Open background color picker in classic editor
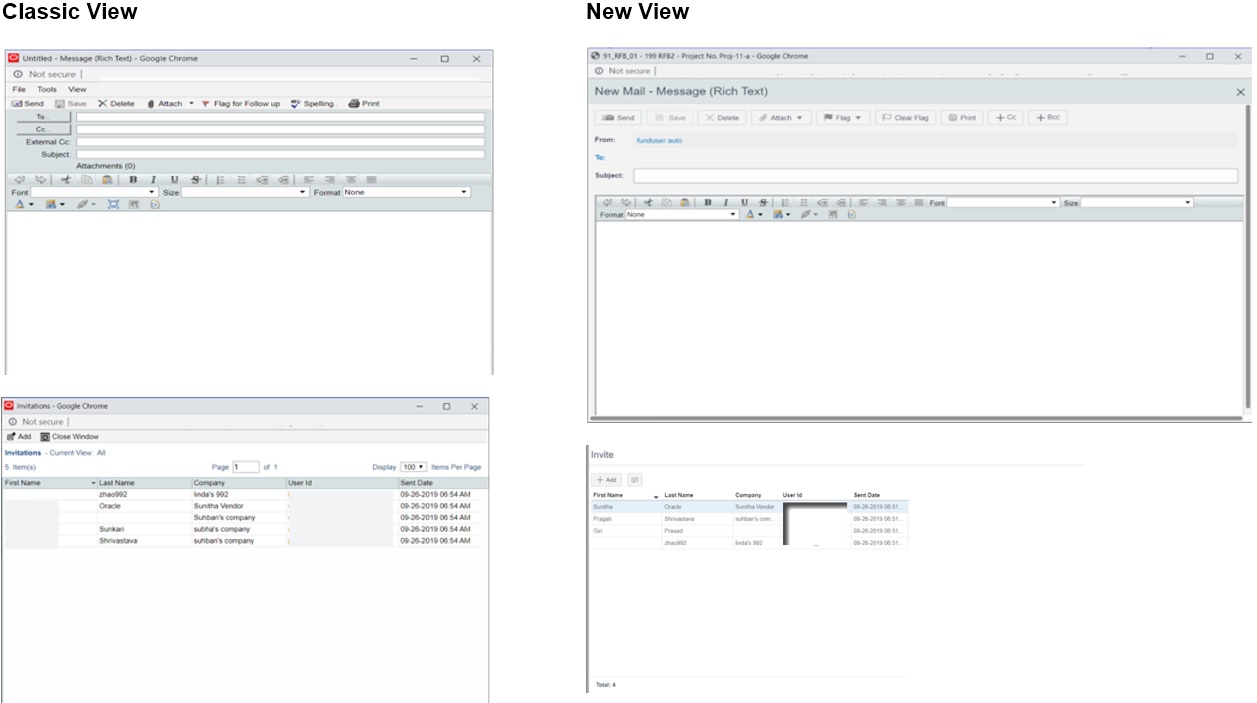 pos(54,204)
